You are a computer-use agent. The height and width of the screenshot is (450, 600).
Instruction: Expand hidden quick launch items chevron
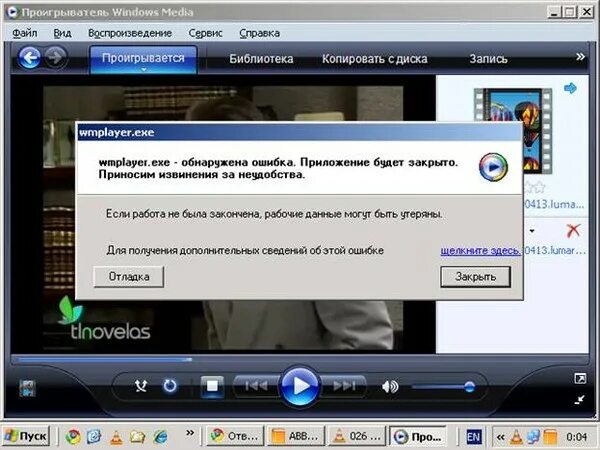click(190, 433)
